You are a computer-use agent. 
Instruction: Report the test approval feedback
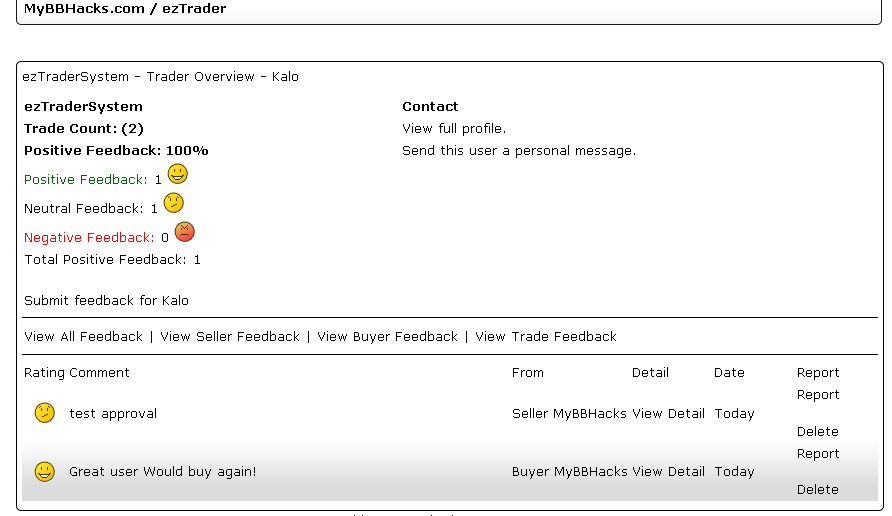pyautogui.click(x=818, y=395)
